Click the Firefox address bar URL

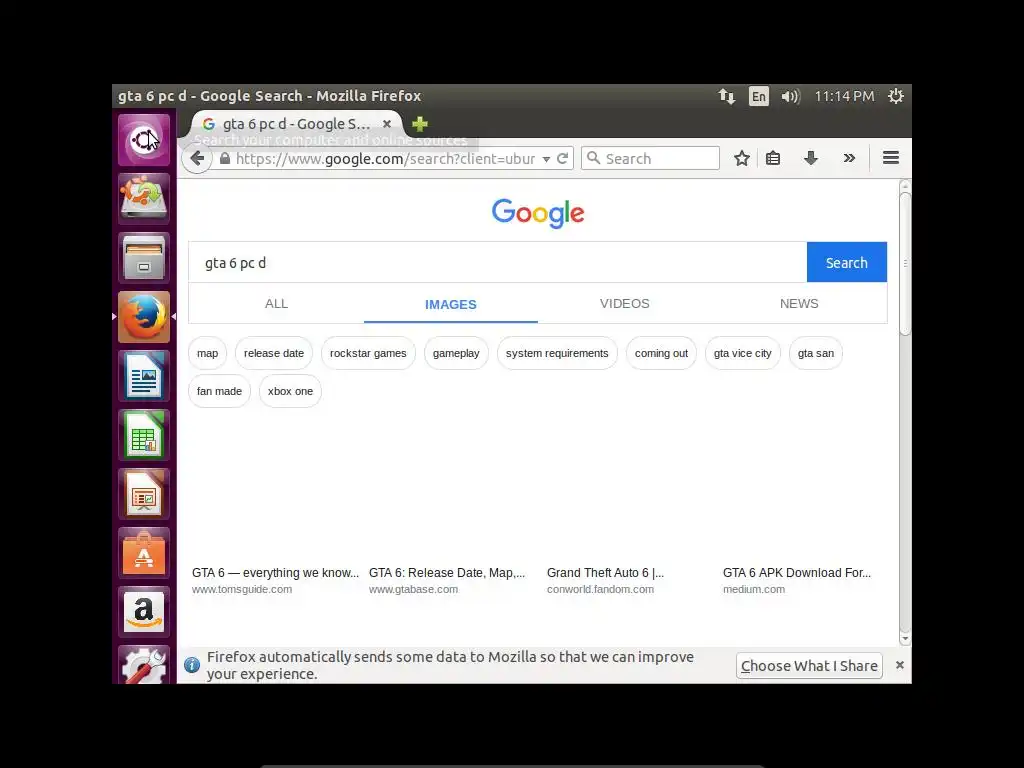pos(385,159)
